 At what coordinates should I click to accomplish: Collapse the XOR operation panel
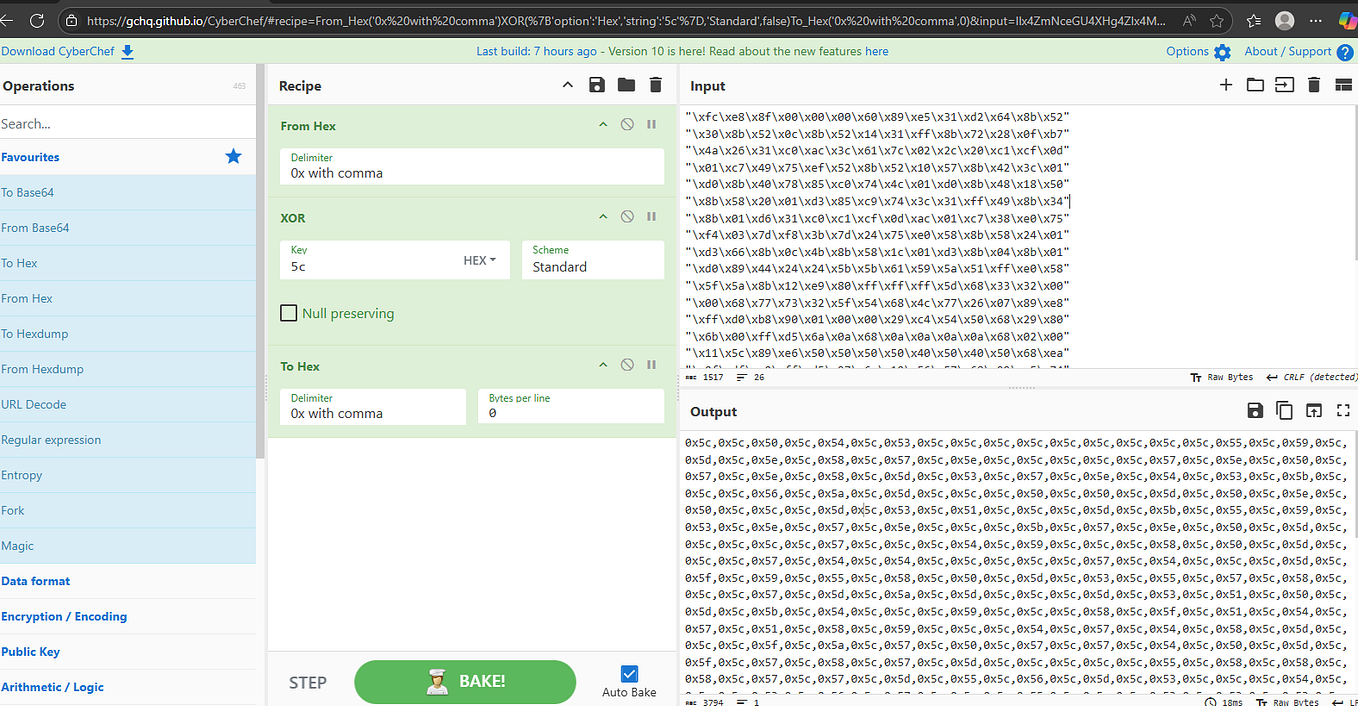coord(603,216)
